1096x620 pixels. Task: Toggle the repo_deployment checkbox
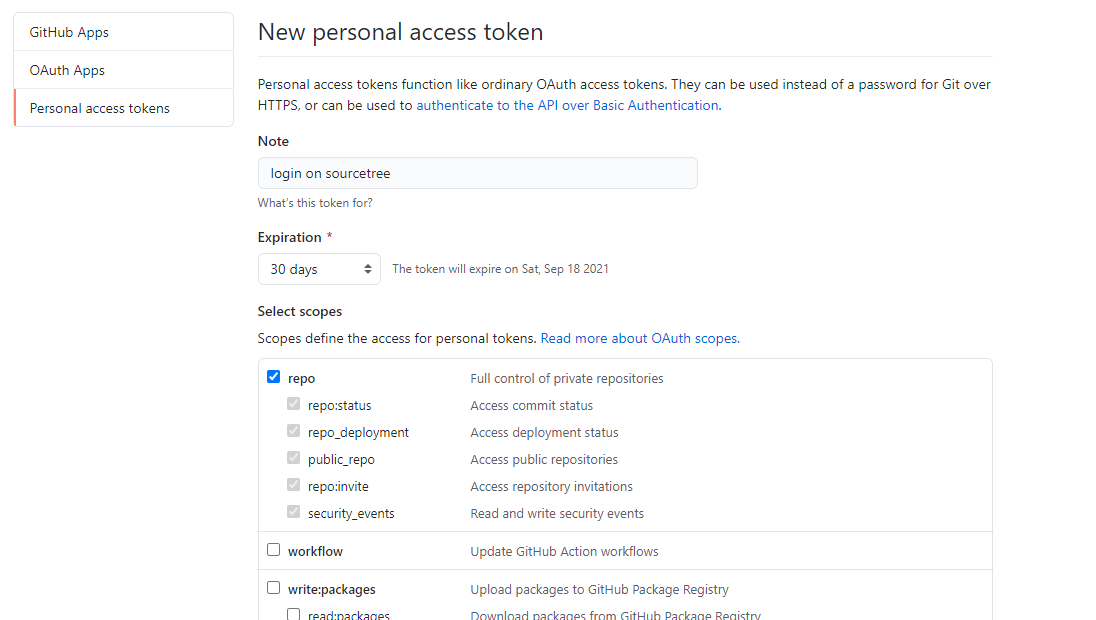coord(294,431)
